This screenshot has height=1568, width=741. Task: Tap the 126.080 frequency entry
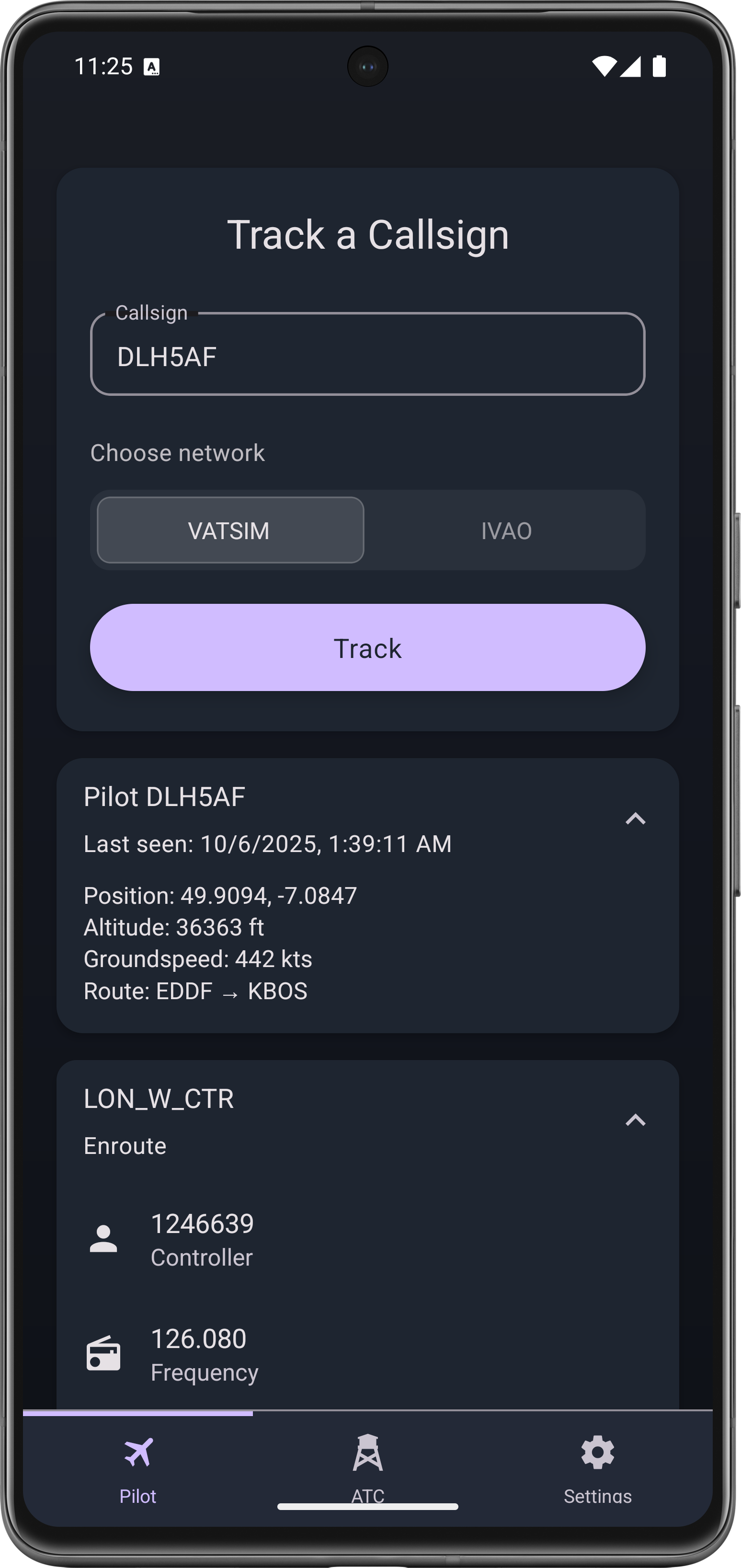pyautogui.click(x=198, y=1339)
